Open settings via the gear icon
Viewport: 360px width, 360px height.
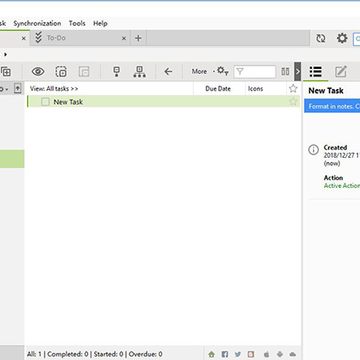click(x=342, y=38)
